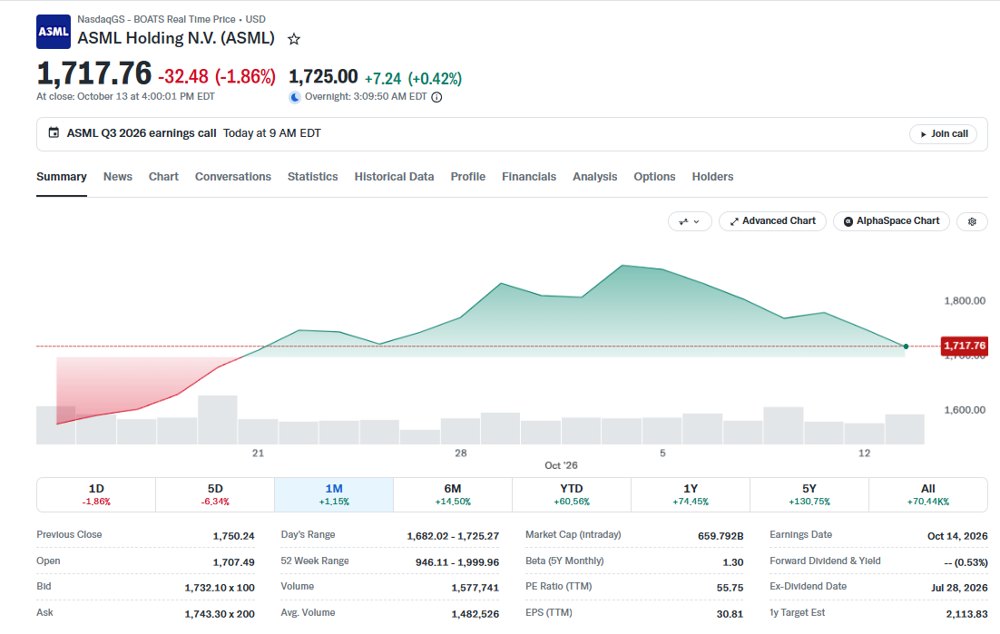Screen dimensions: 1000x634
Task: Click the overnight price 1,725.00
Action: click(x=323, y=77)
